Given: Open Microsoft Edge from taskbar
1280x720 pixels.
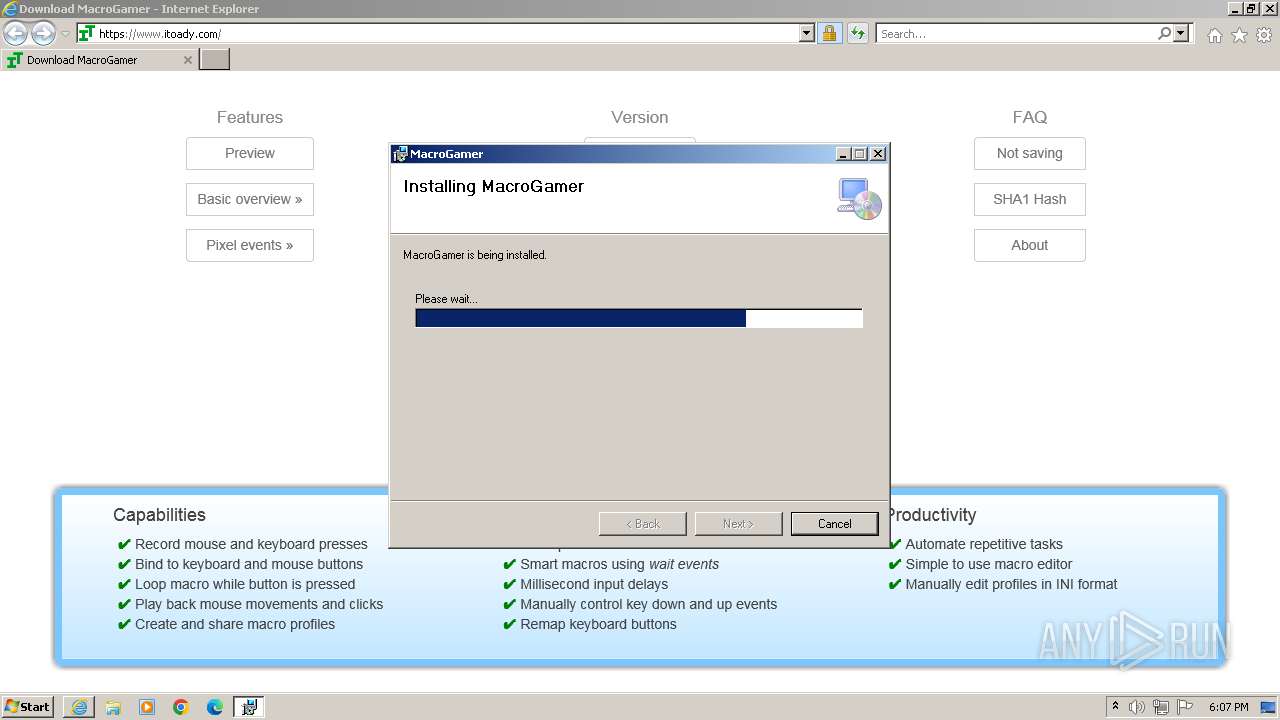Looking at the screenshot, I should (x=215, y=707).
